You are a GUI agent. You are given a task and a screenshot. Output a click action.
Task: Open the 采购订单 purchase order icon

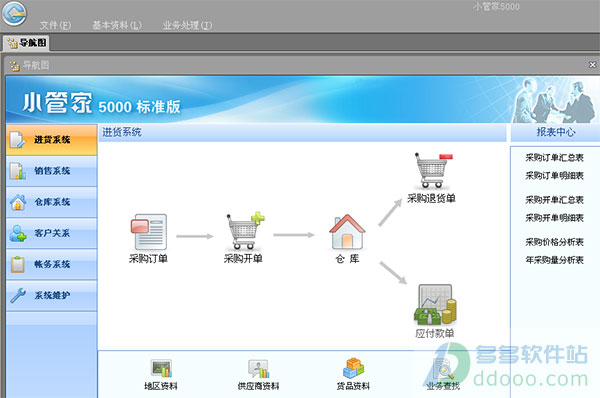pos(148,232)
